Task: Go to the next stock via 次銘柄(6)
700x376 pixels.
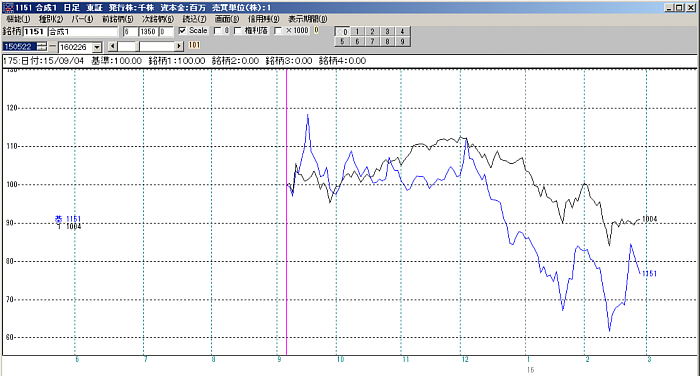Action: tap(158, 19)
